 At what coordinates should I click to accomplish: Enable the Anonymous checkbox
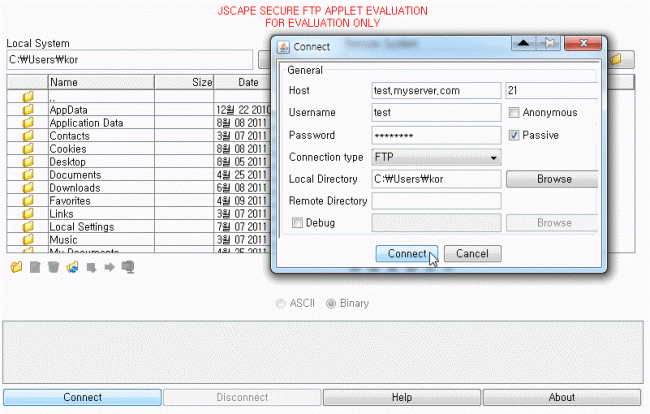click(x=515, y=113)
